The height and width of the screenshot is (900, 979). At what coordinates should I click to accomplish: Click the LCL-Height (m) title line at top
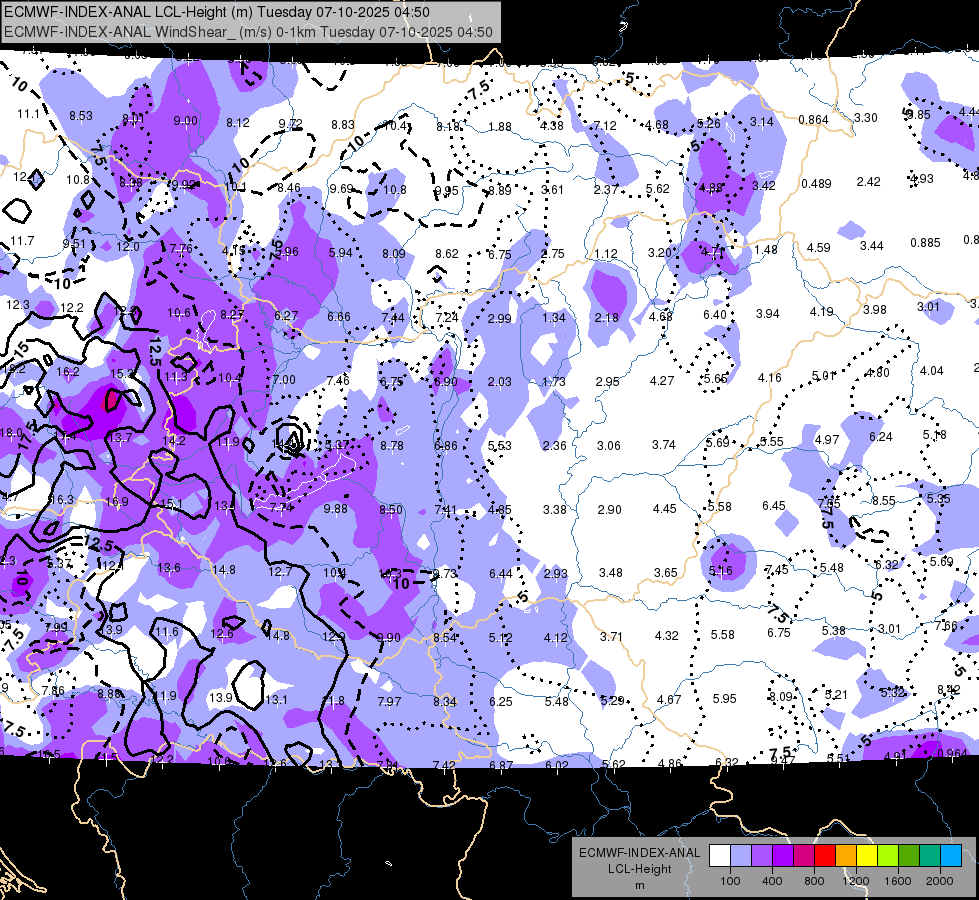[217, 12]
